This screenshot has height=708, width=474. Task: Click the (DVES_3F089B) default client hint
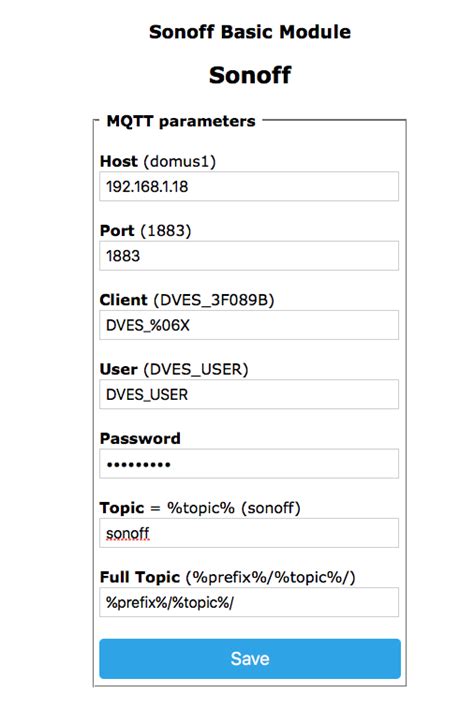point(214,300)
